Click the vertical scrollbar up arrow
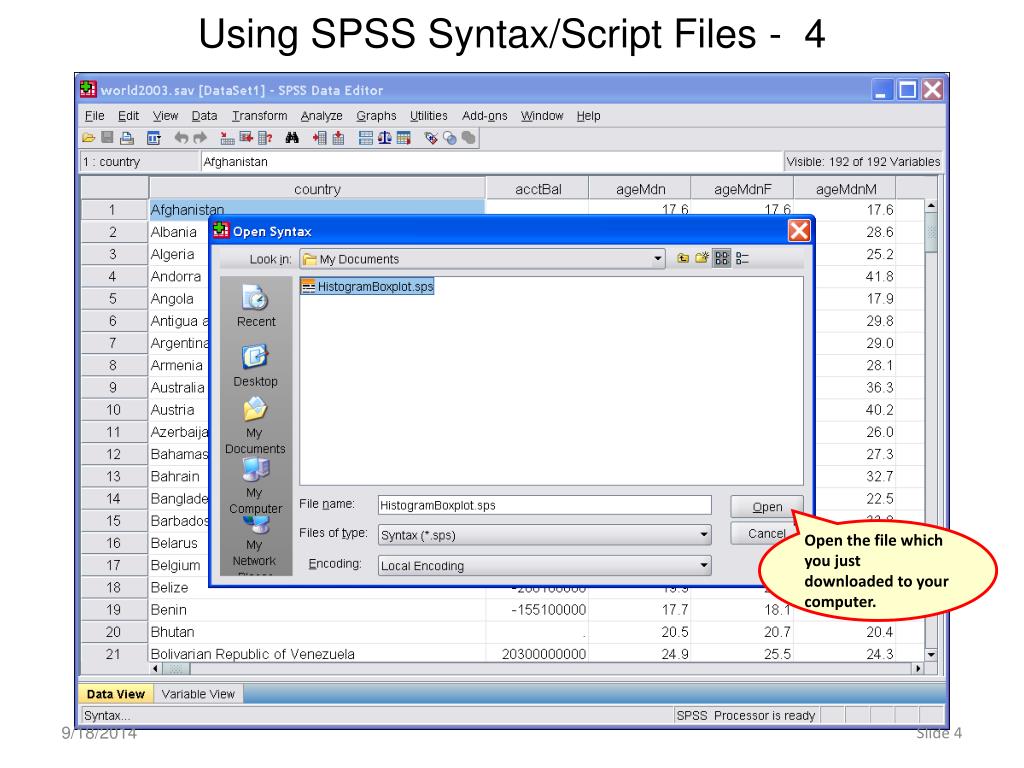Viewport: 1024px width, 768px height. 931,206
